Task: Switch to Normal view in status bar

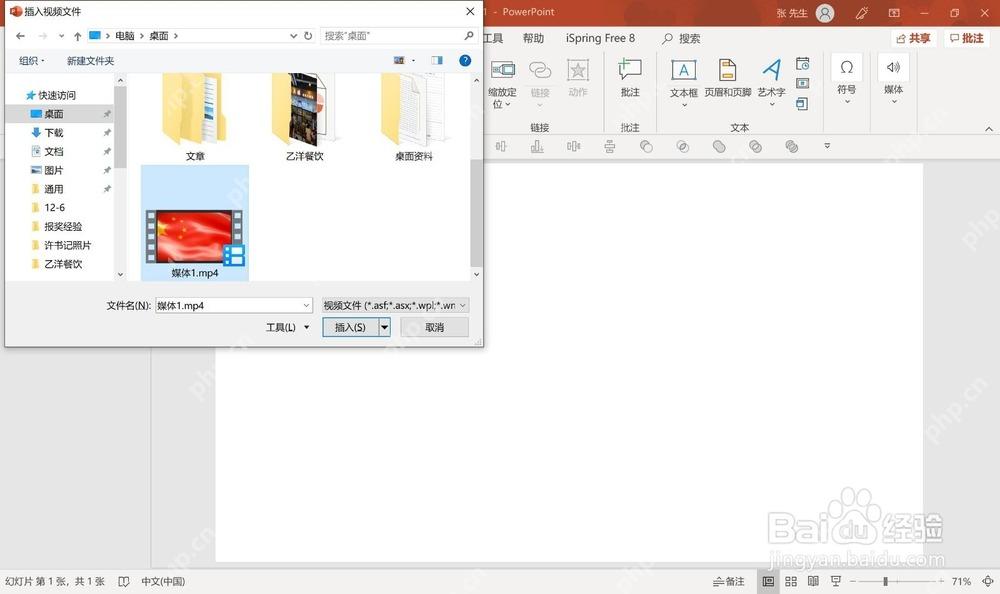Action: pos(768,581)
